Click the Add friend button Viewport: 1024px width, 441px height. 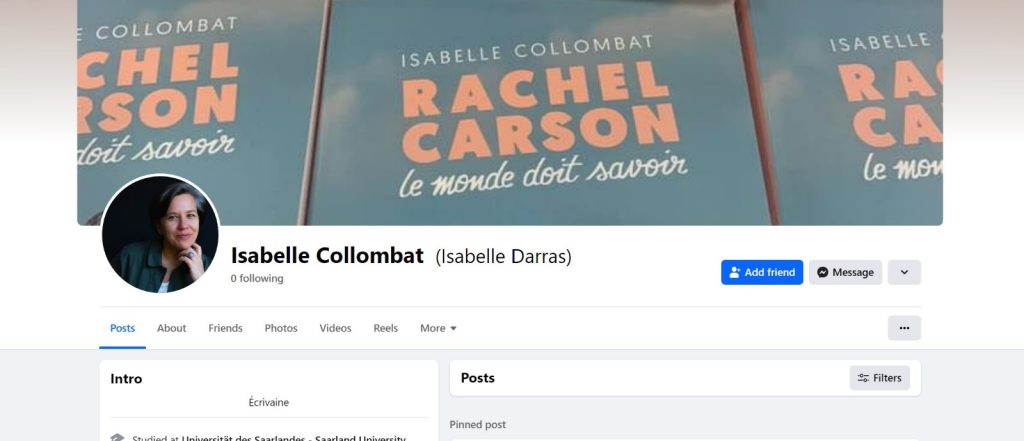click(x=762, y=272)
